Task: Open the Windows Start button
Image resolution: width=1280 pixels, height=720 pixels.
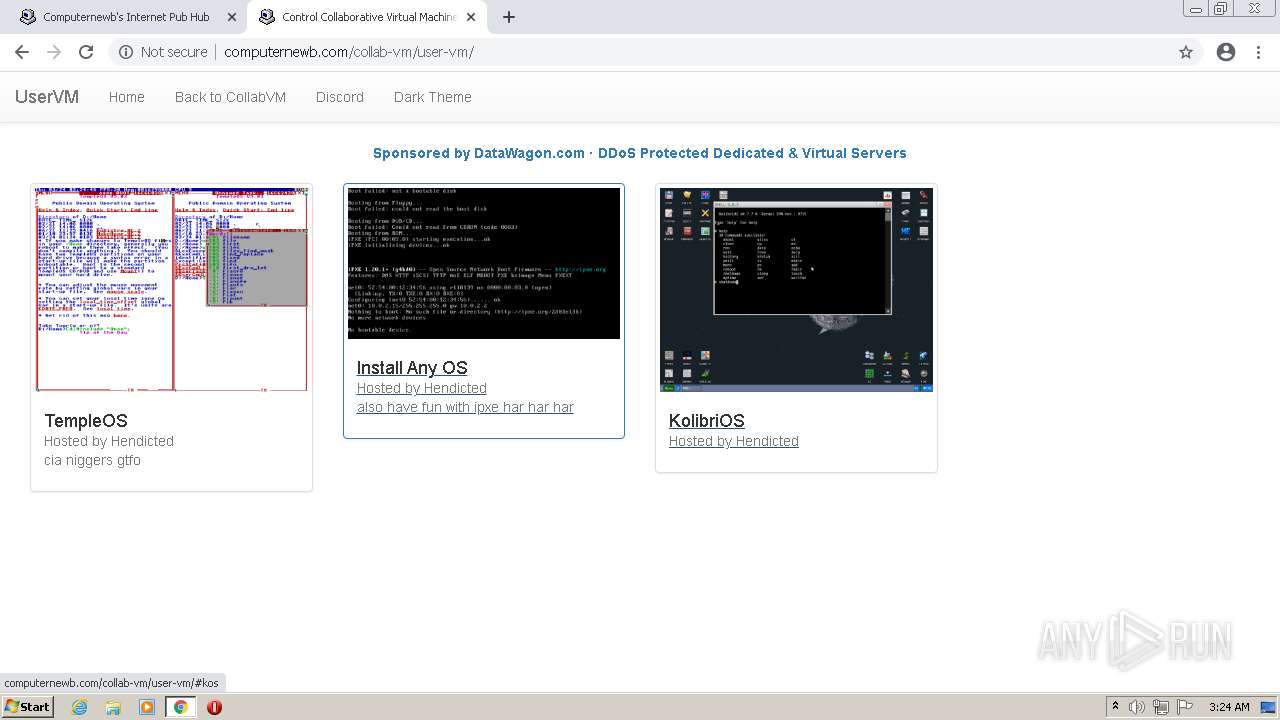Action: click(27, 707)
